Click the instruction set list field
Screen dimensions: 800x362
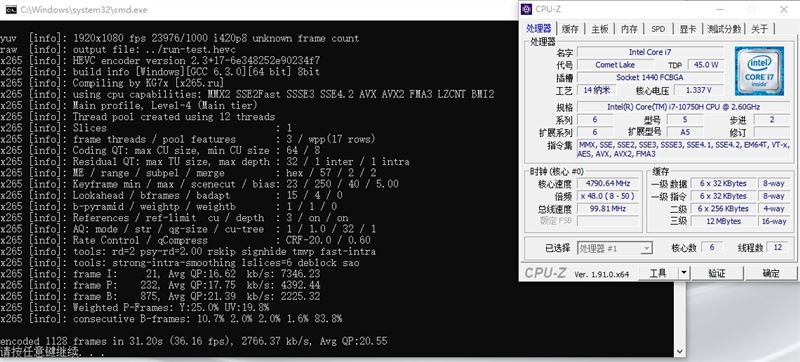coord(685,149)
